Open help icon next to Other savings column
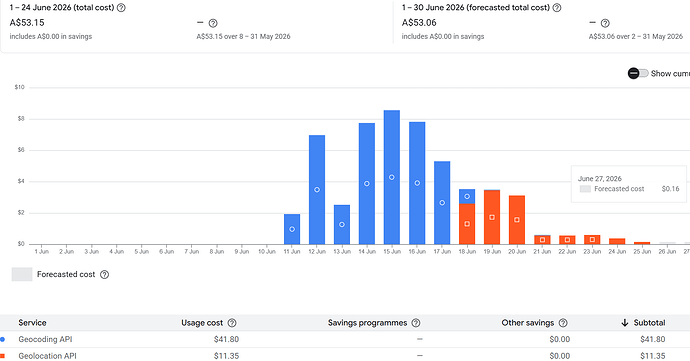 (563, 323)
